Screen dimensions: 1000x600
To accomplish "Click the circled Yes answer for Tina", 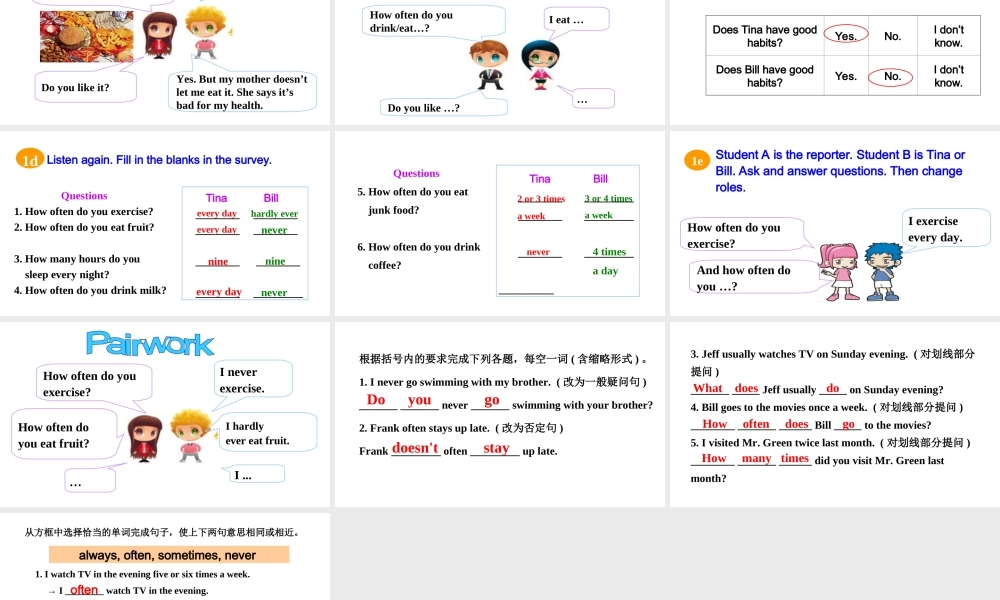I will tap(846, 36).
